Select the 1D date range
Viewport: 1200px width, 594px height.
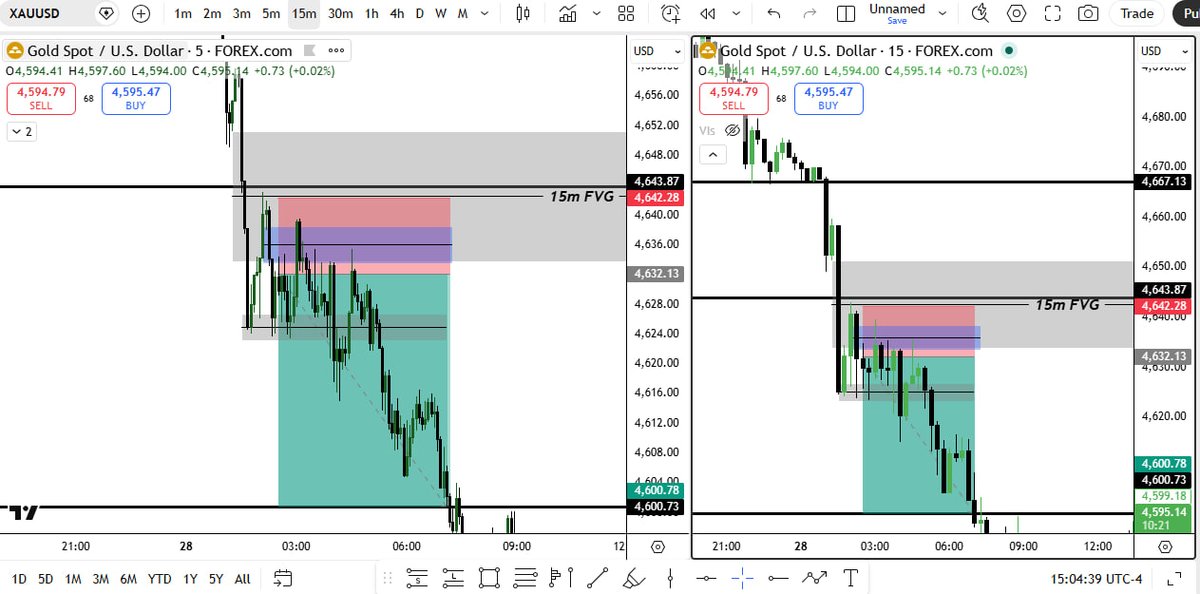tap(19, 578)
